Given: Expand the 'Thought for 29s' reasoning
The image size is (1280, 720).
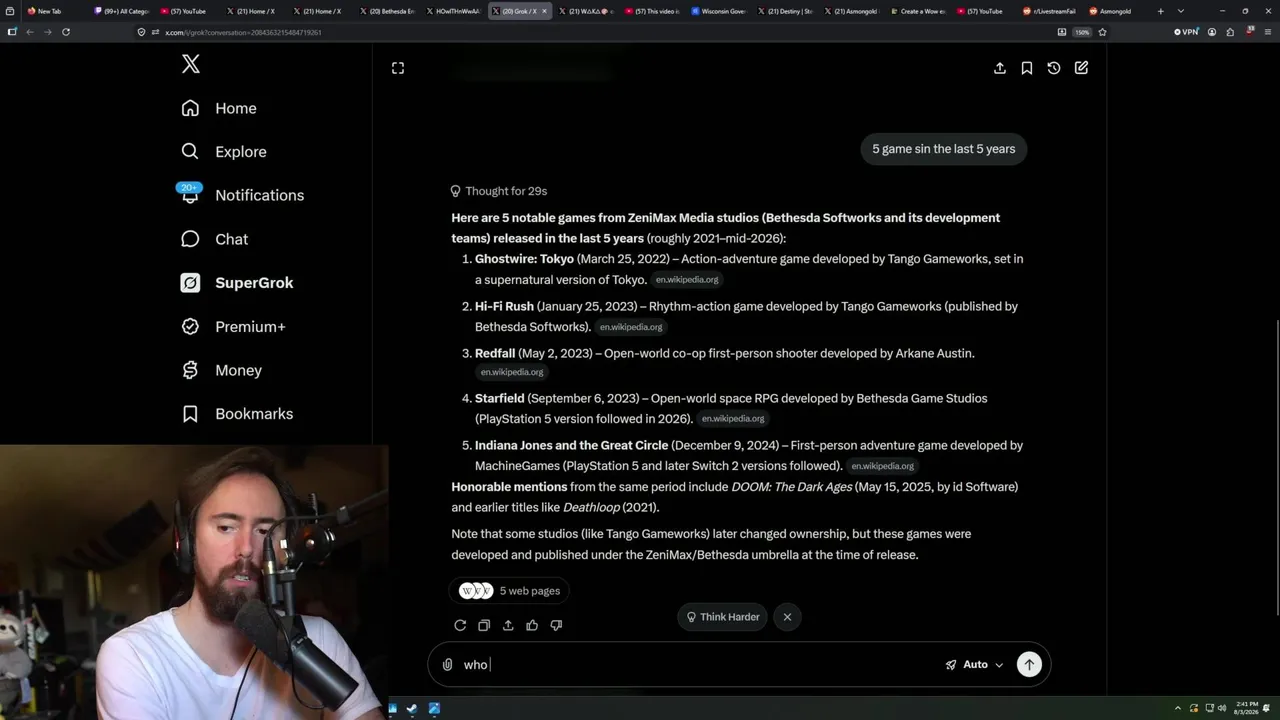Looking at the screenshot, I should 499,191.
